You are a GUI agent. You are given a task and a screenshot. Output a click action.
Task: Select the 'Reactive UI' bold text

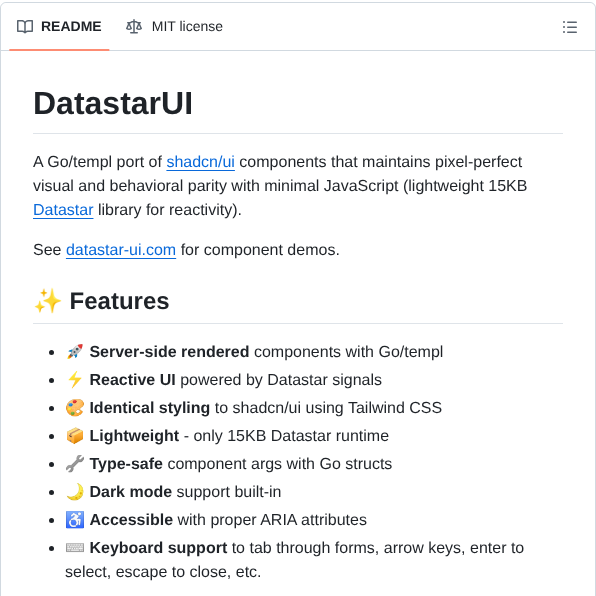click(x=132, y=380)
